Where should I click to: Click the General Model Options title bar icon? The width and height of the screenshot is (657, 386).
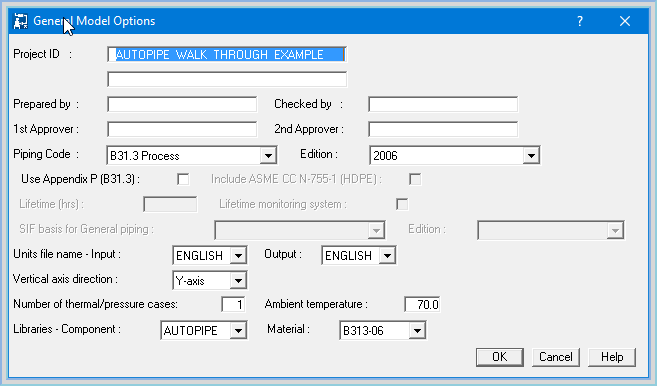[21, 21]
